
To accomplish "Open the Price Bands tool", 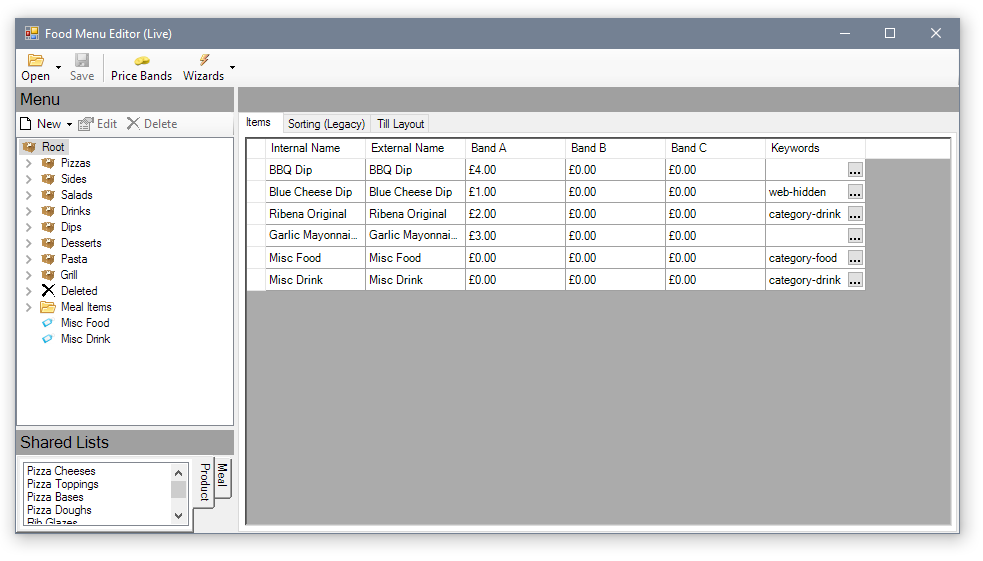I will click(x=141, y=61).
